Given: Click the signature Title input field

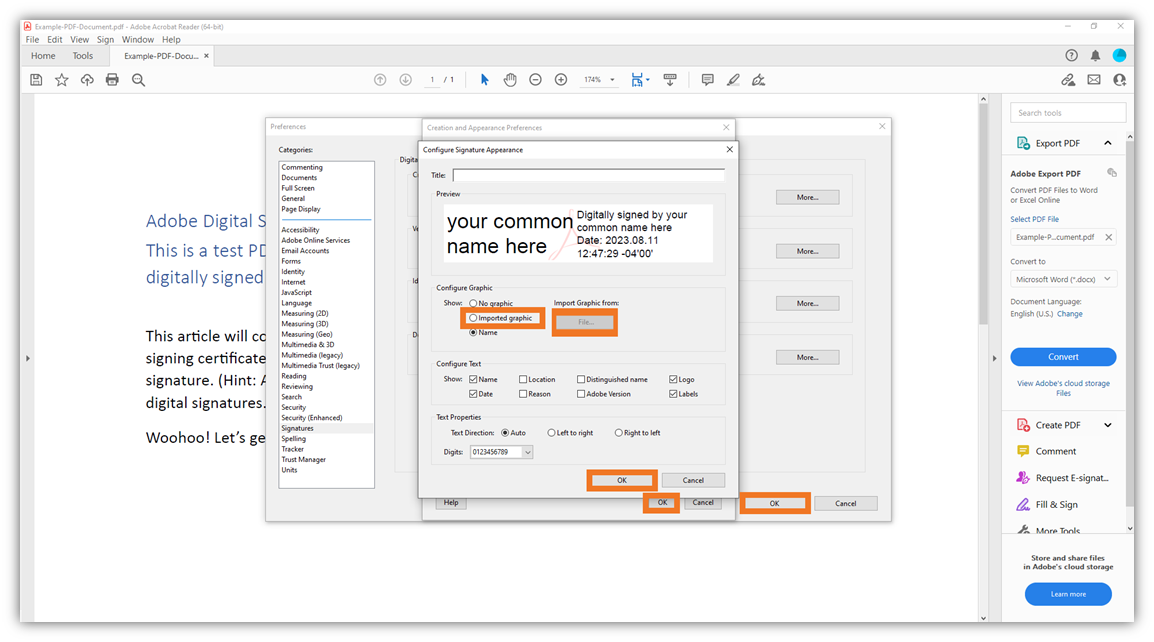Looking at the screenshot, I should (589, 175).
